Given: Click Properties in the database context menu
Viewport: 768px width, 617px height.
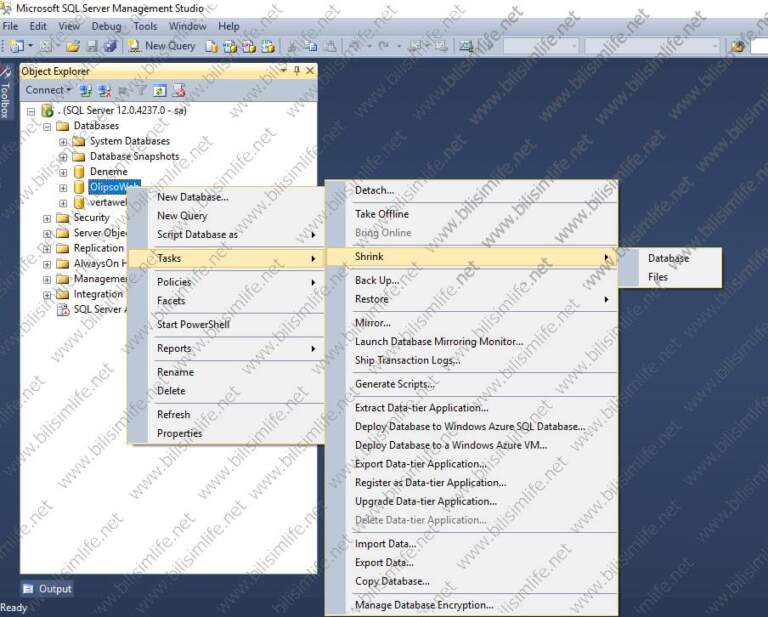Looking at the screenshot, I should click(179, 433).
